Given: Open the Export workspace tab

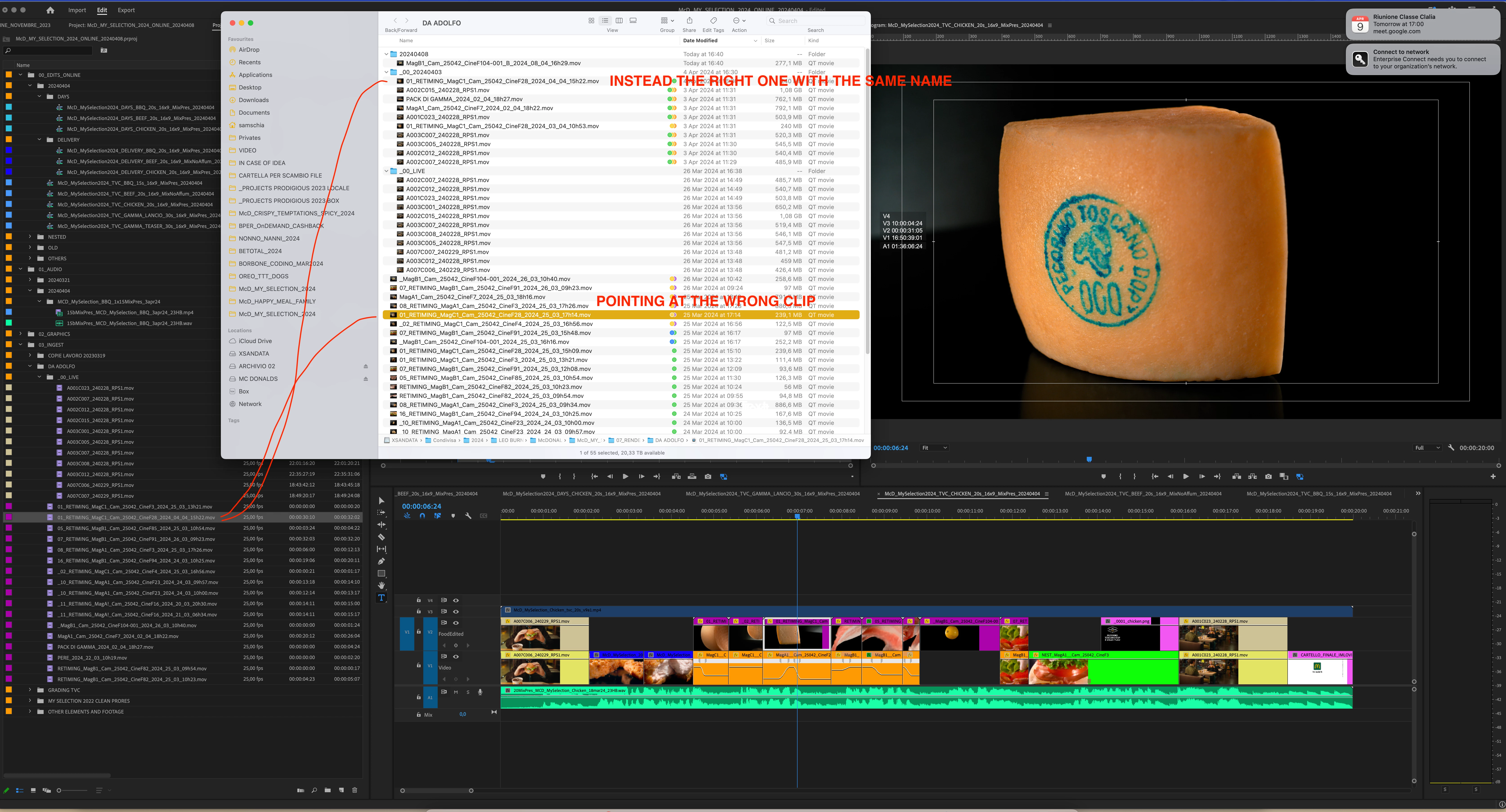Looking at the screenshot, I should 126,10.
